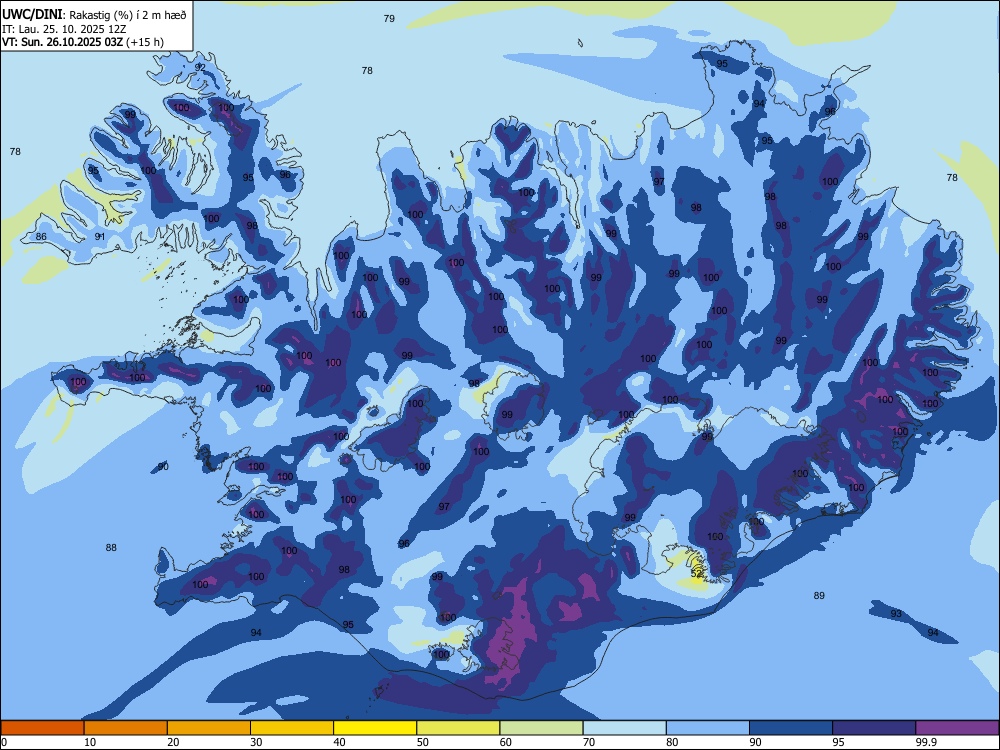This screenshot has width=1000, height=750.
Task: Click the '91' humidity value on the map
Action: coord(99,236)
